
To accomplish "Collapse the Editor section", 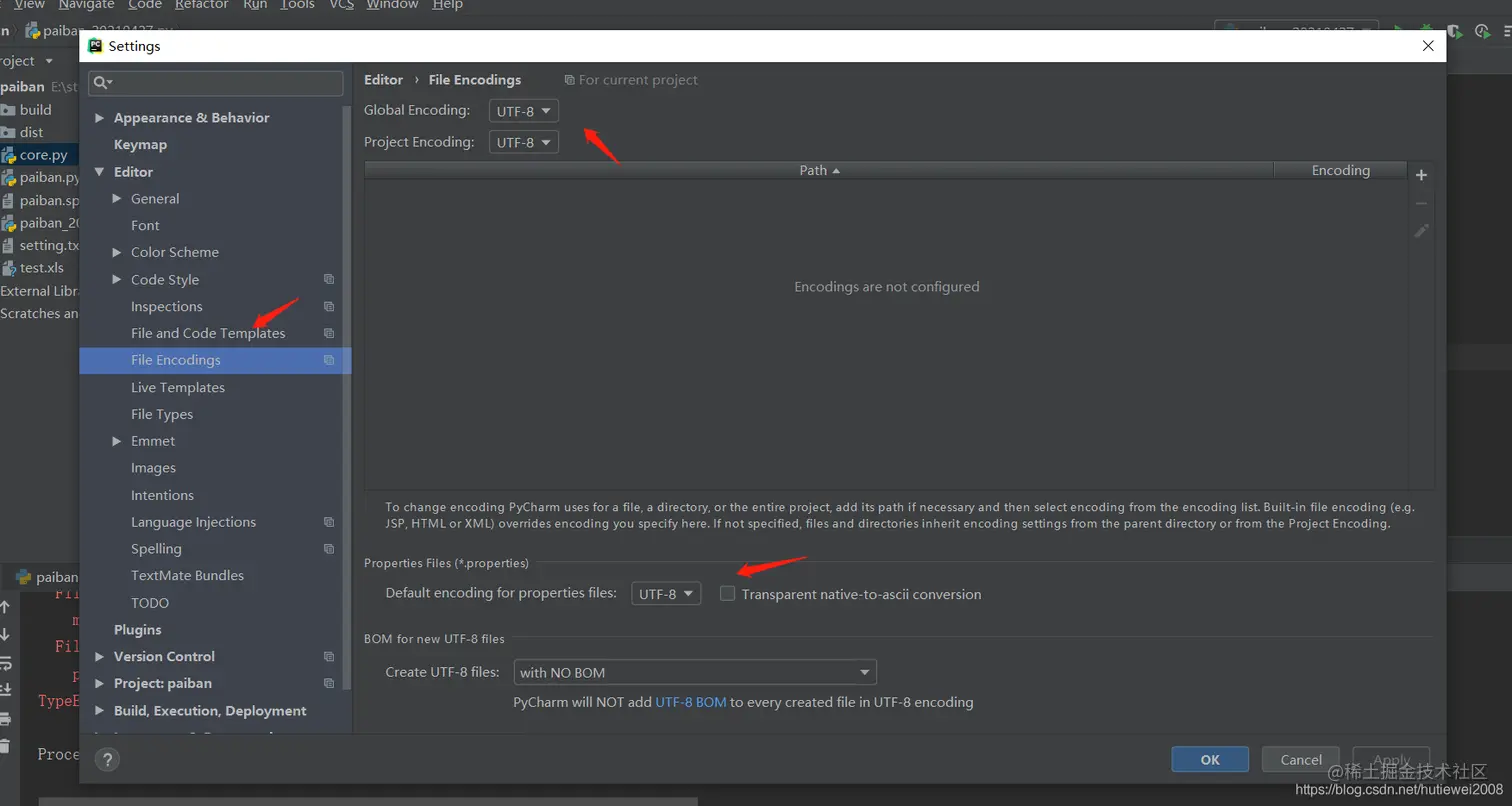I will coord(99,172).
